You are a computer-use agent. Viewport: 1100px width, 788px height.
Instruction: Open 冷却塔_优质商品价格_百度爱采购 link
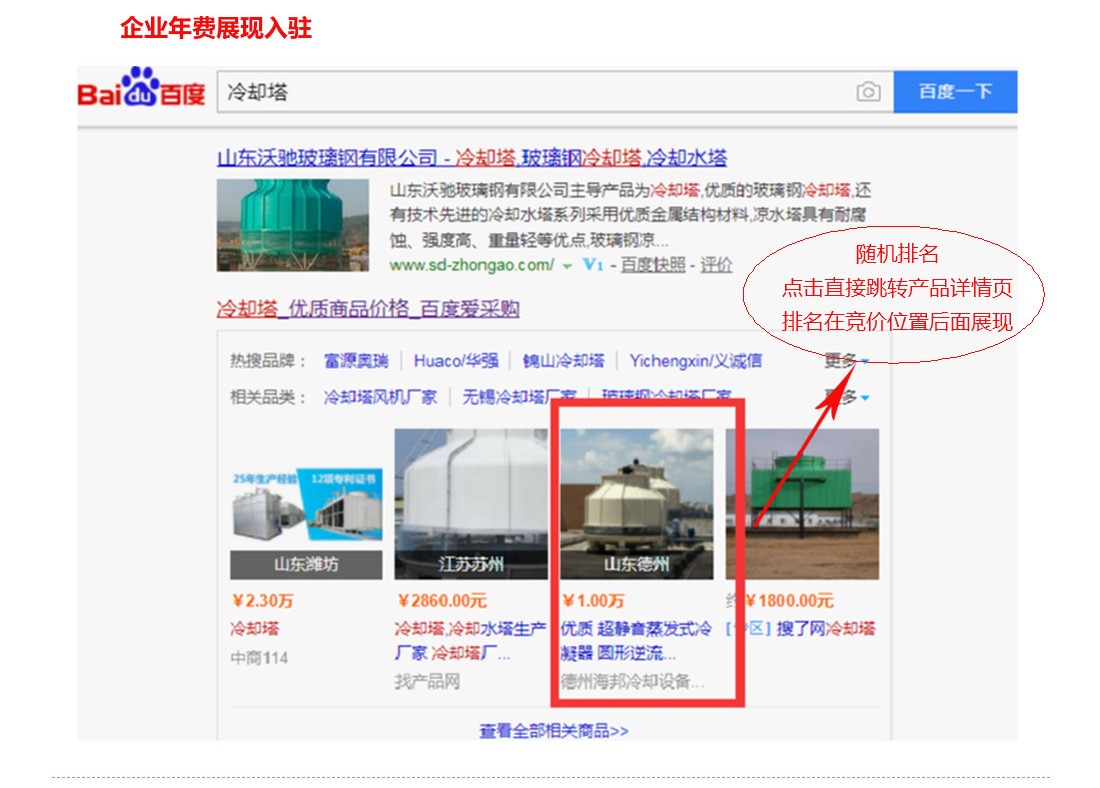coord(368,309)
